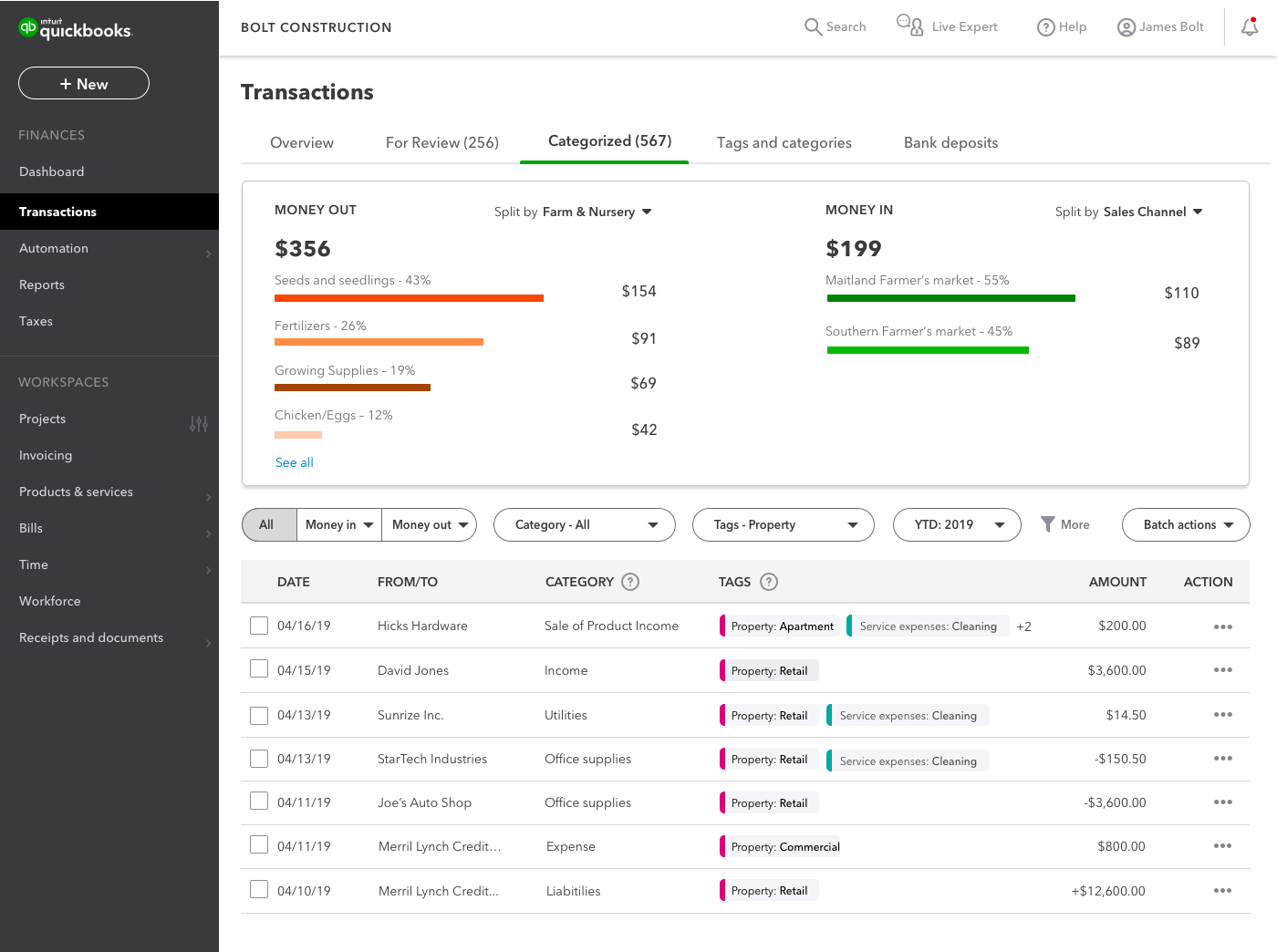1277x952 pixels.
Task: Open action menu for Hicks Hardware row
Action: tap(1223, 626)
